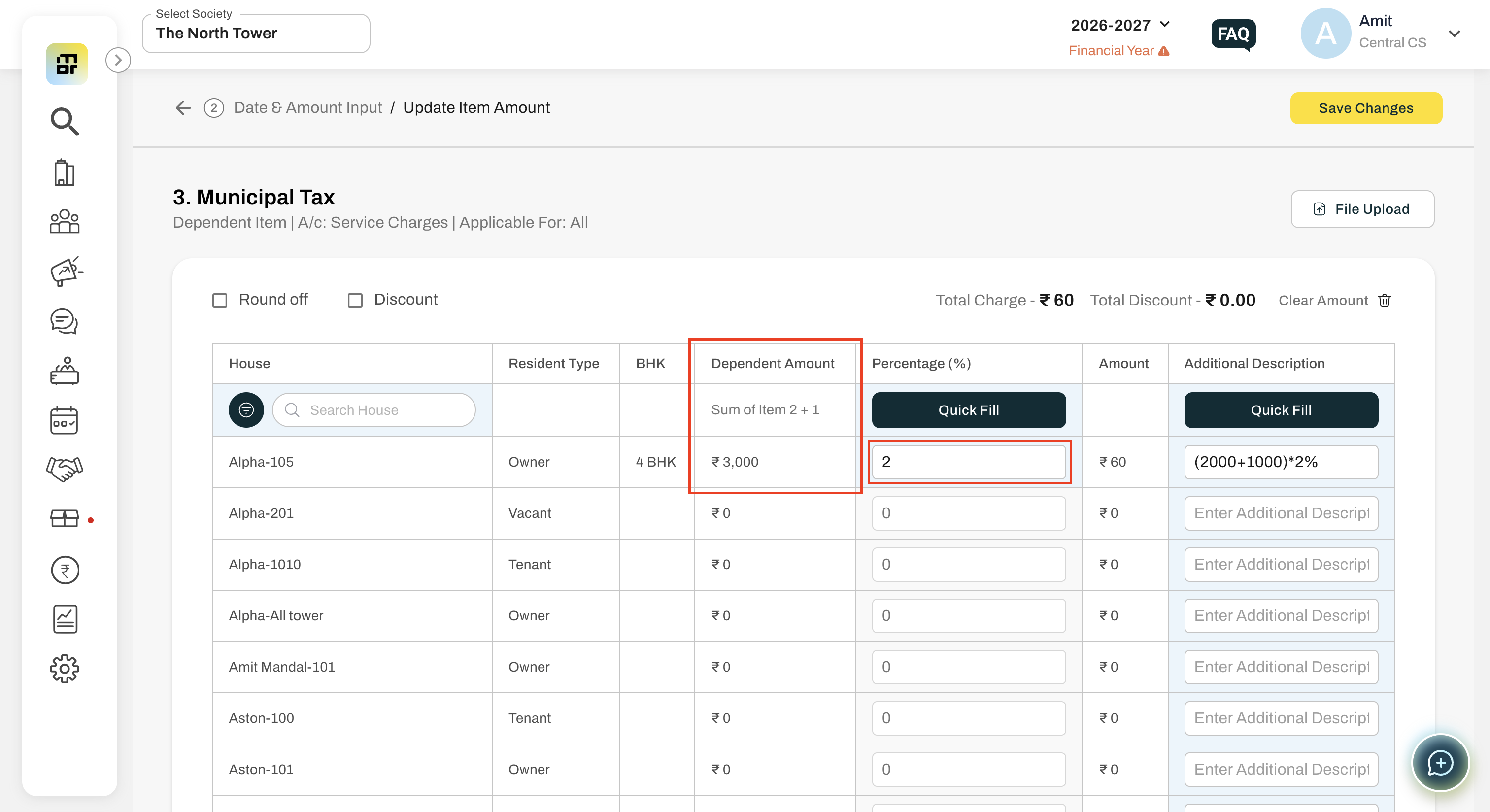Click the Alpha-1010 additional description field
Viewport: 1490px width, 812px height.
[x=1281, y=565]
